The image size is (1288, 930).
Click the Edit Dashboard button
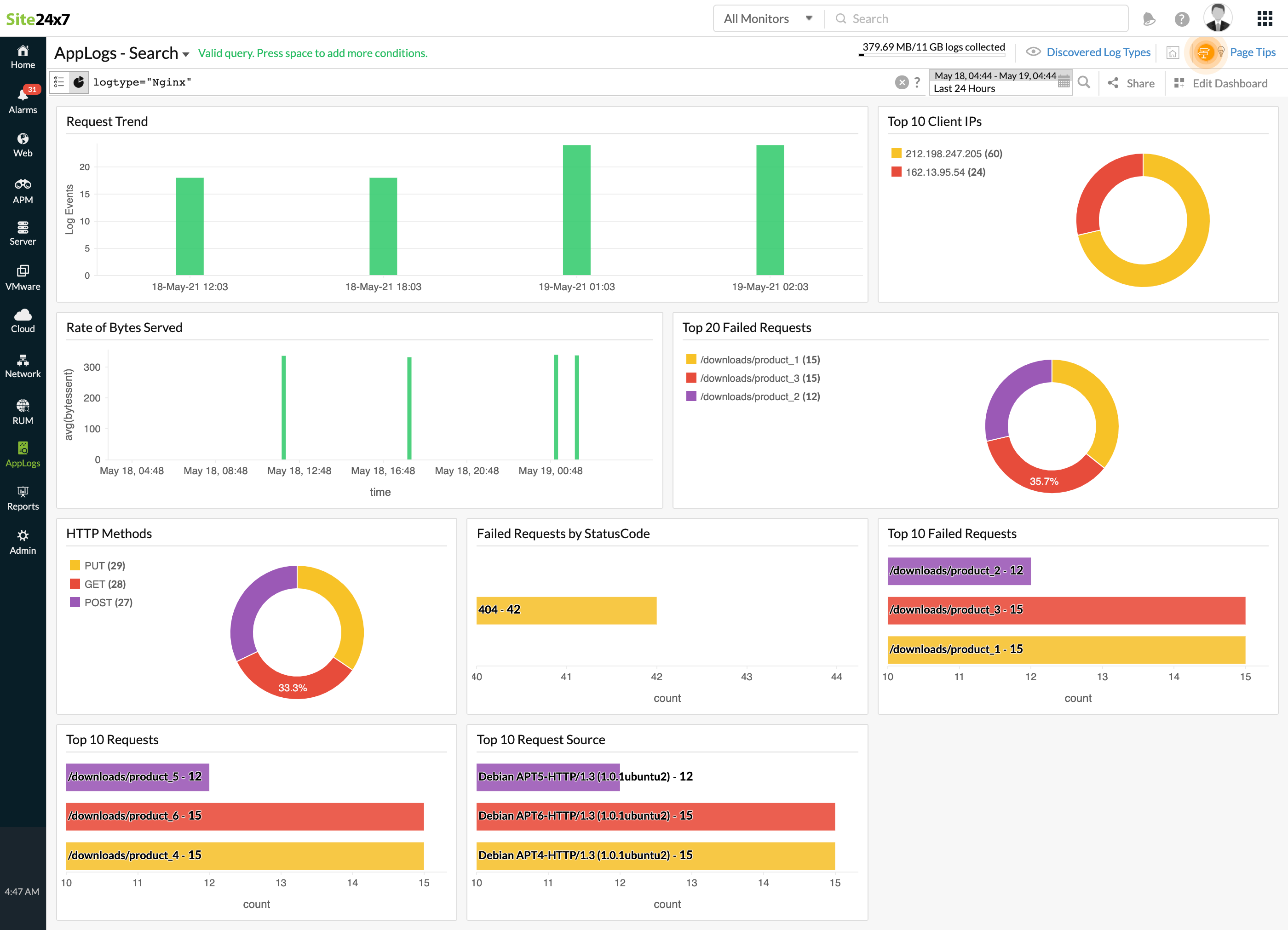click(x=1228, y=83)
